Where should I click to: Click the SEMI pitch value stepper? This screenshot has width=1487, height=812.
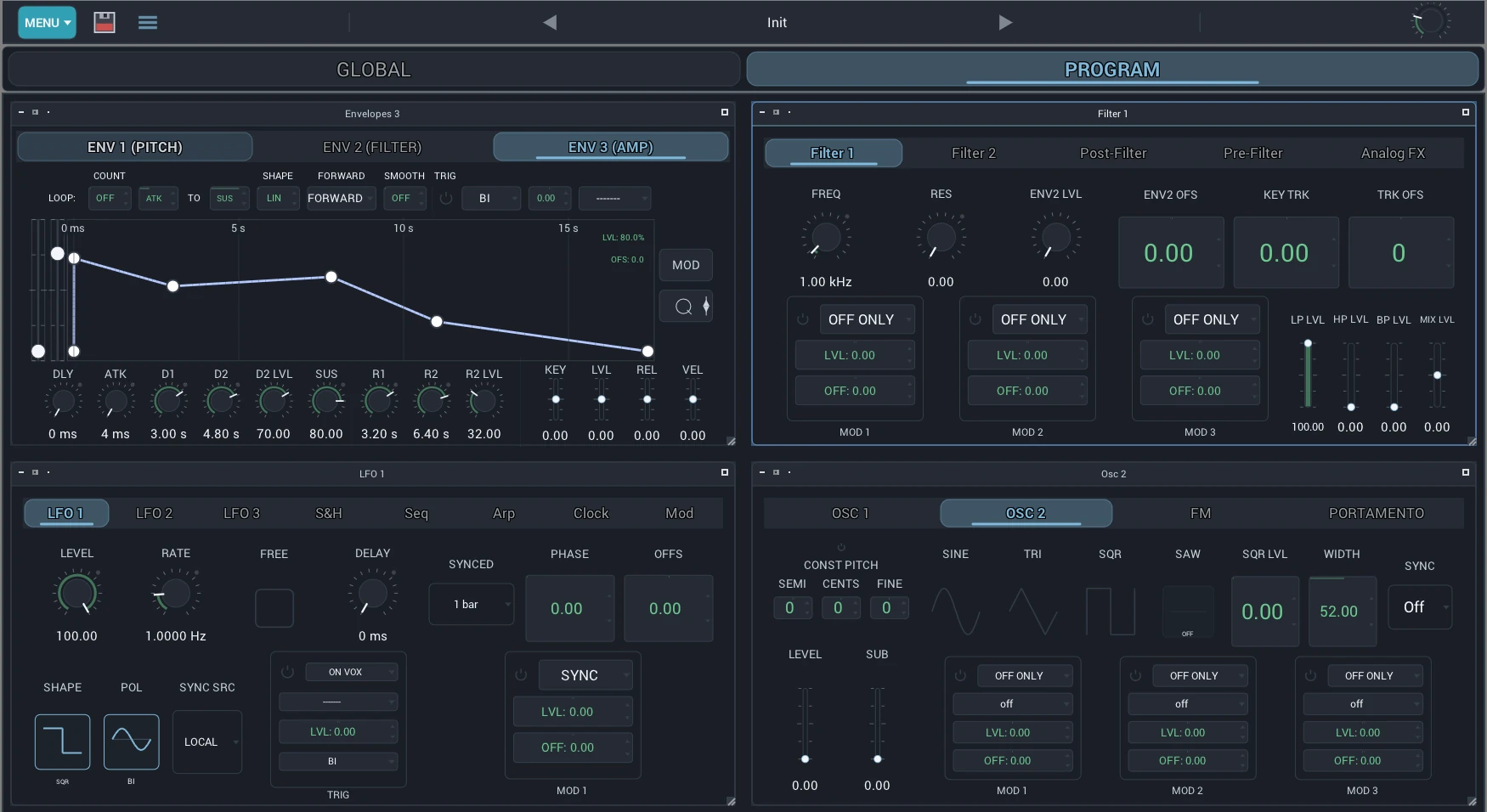[793, 608]
